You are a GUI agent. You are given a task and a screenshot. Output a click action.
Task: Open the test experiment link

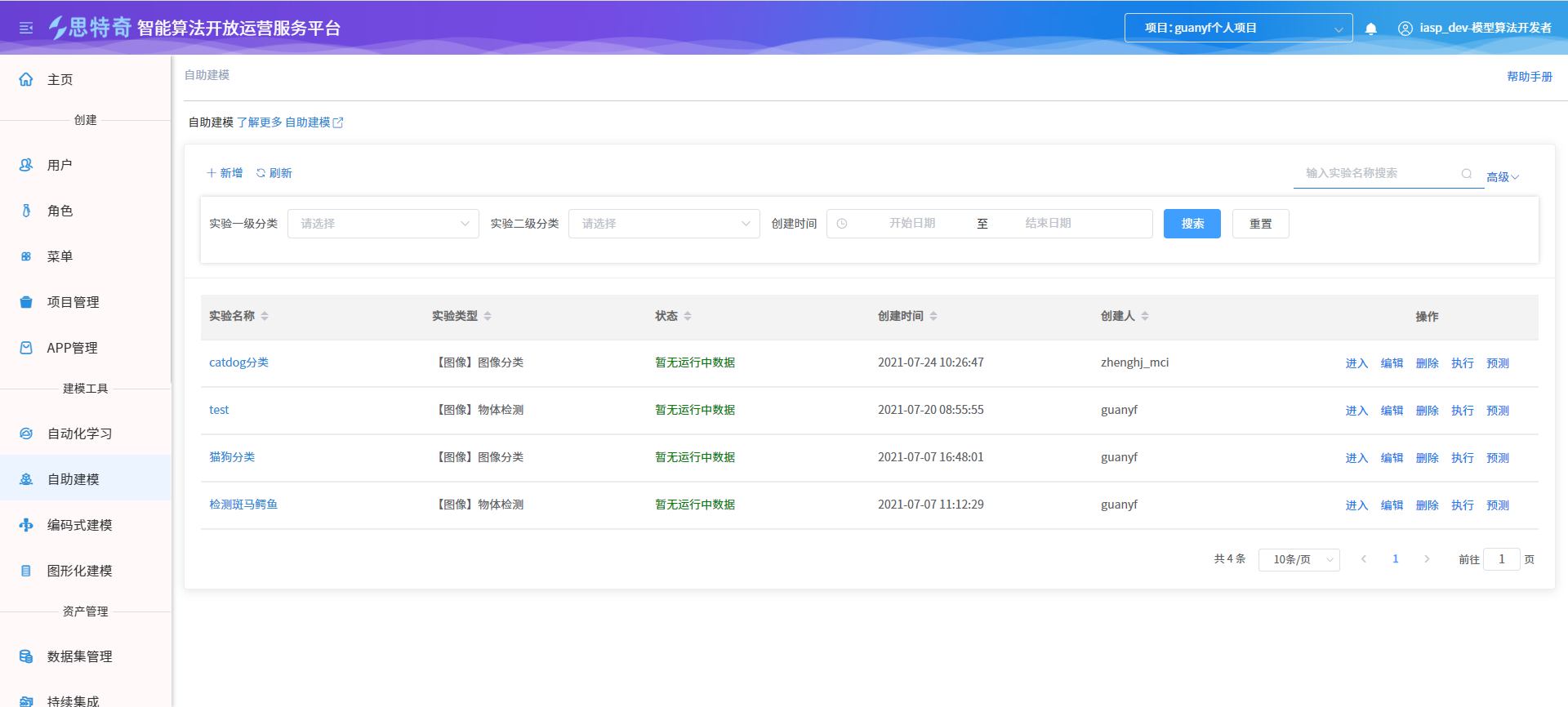pyautogui.click(x=219, y=410)
